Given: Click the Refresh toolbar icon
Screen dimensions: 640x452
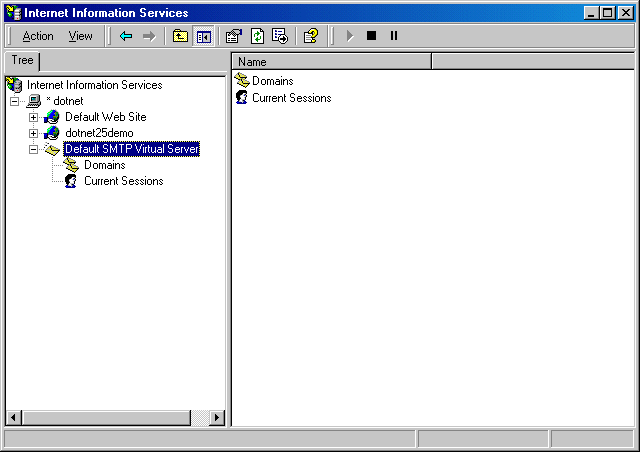Looking at the screenshot, I should (x=257, y=36).
